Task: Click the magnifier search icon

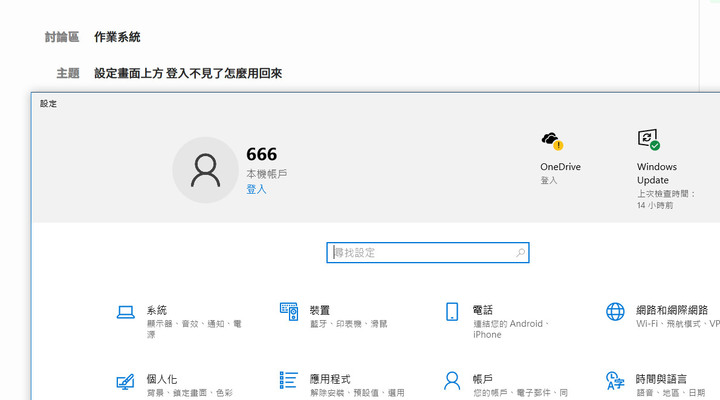Action: 520,253
